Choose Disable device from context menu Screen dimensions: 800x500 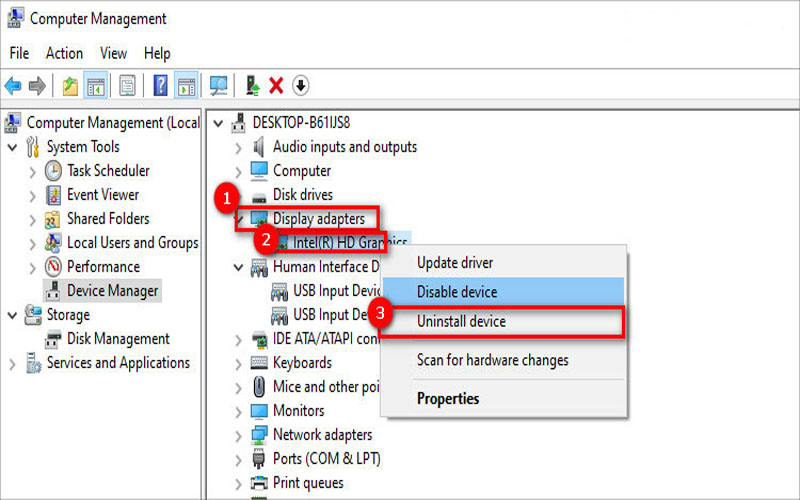[x=504, y=292]
